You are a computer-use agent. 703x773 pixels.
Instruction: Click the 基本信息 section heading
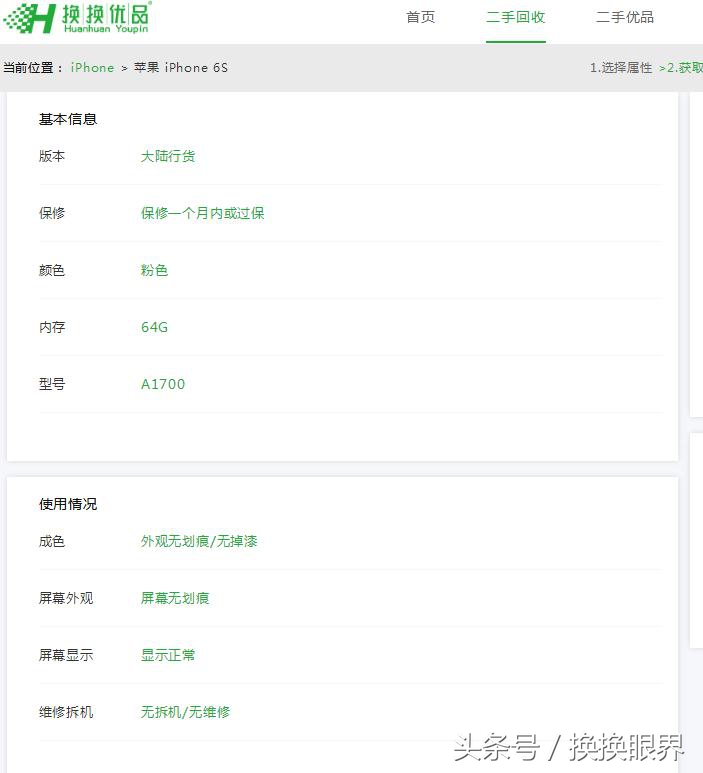pyautogui.click(x=68, y=119)
